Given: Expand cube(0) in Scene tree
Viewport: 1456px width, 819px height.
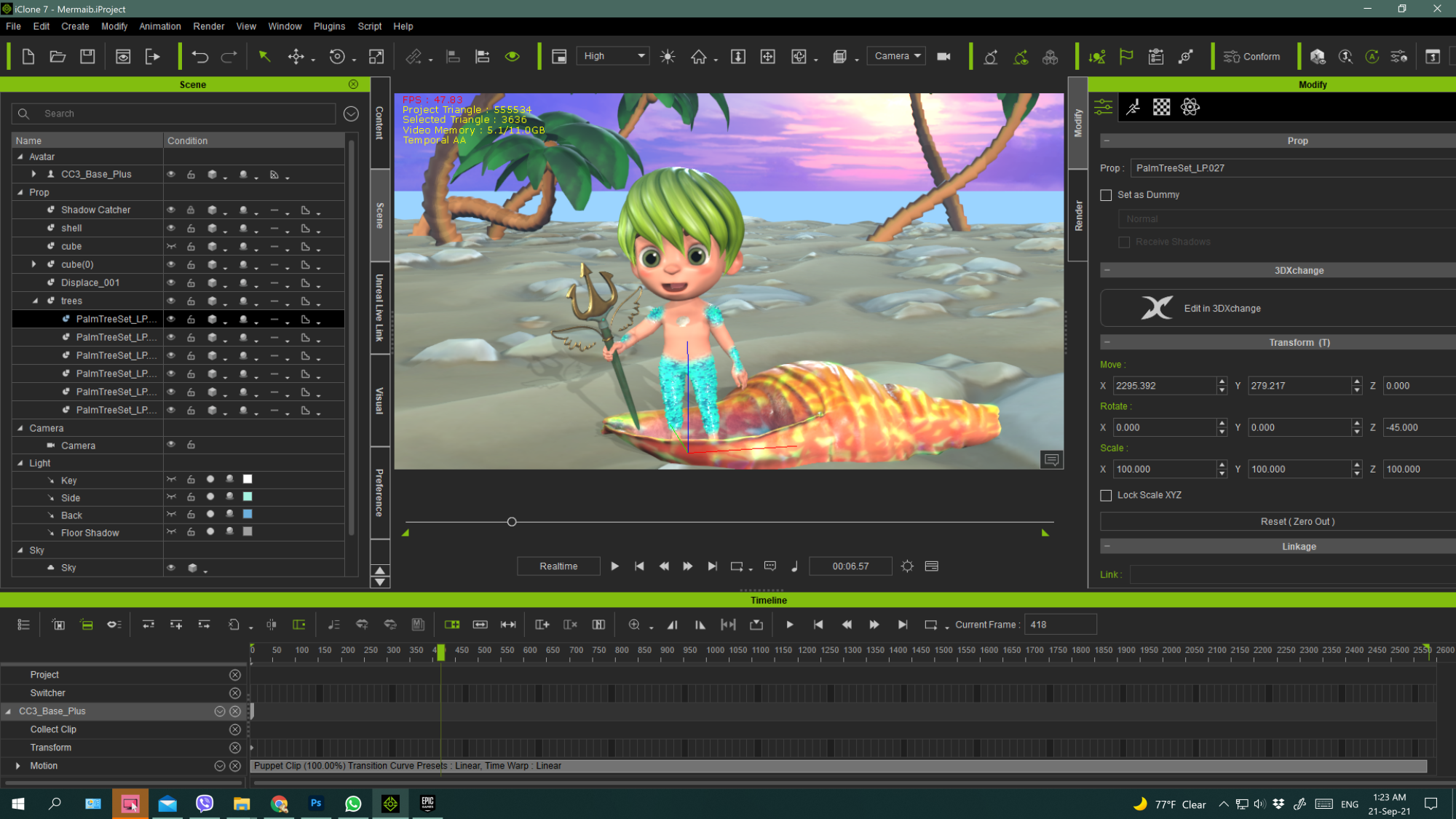Looking at the screenshot, I should coord(33,264).
